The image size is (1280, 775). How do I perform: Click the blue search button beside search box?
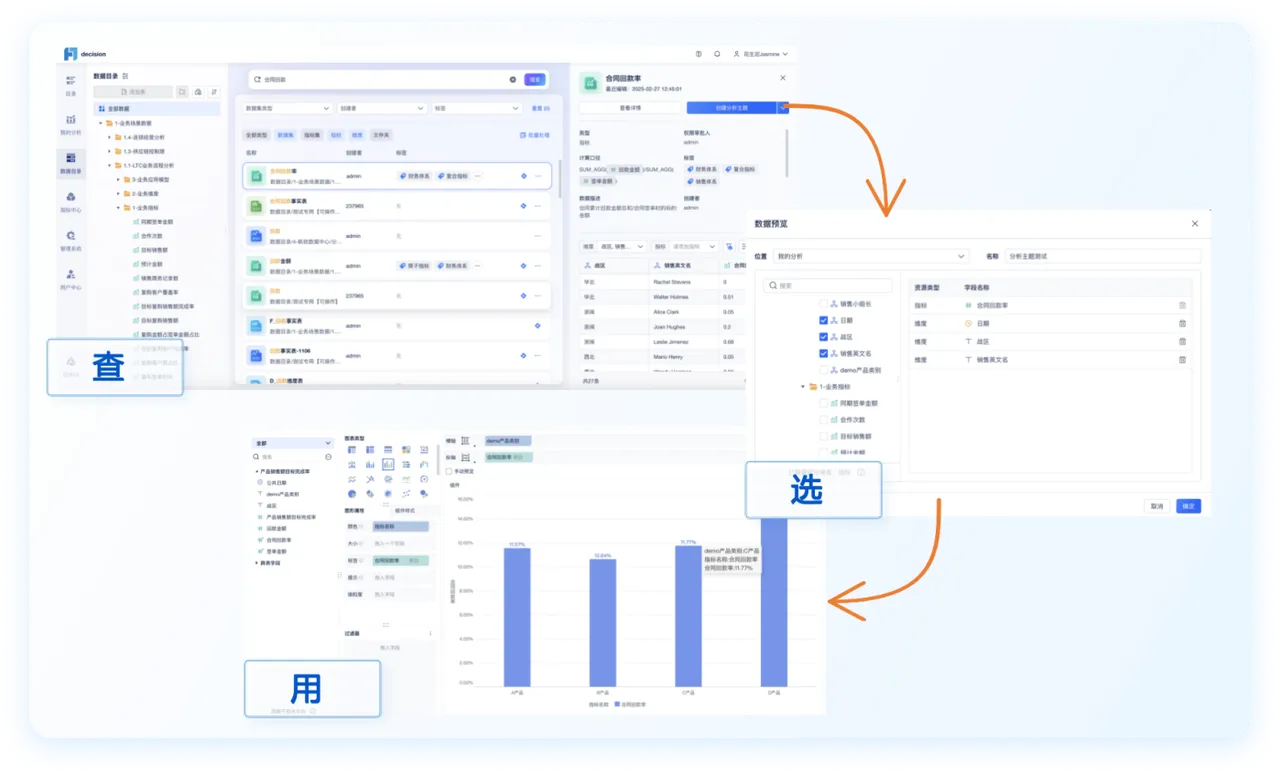[535, 79]
